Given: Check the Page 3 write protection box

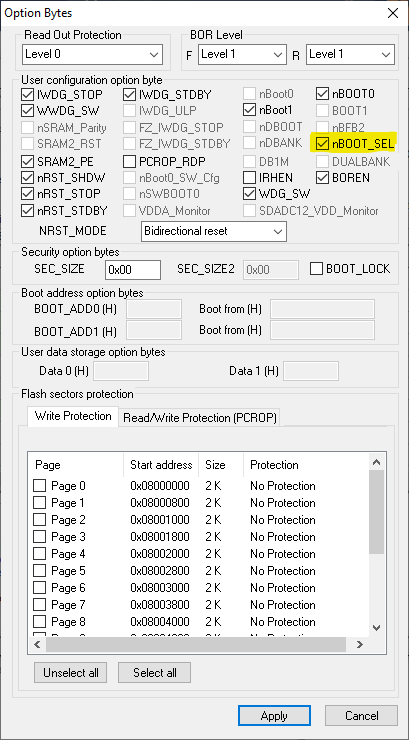Looking at the screenshot, I should 40,537.
